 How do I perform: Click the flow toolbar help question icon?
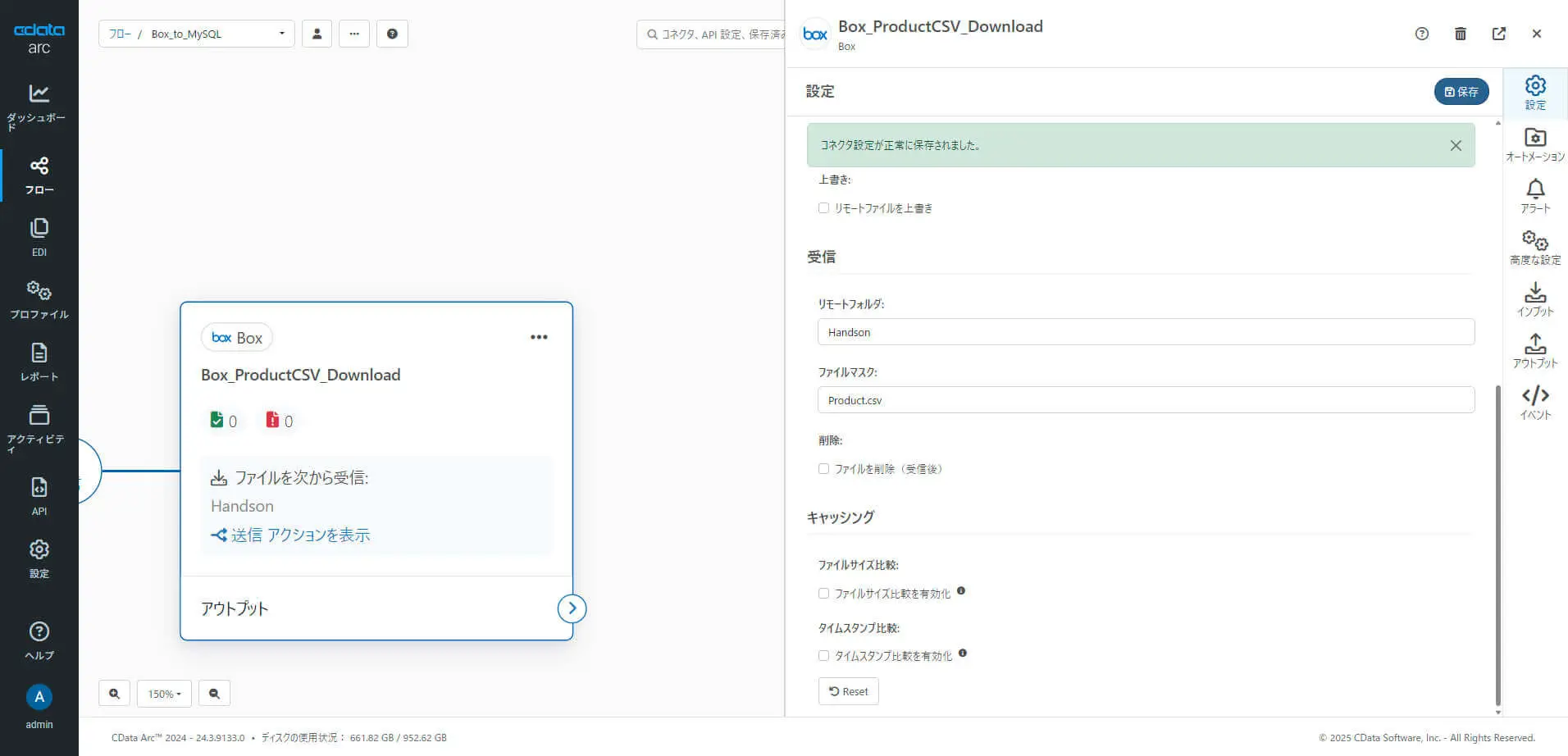click(x=392, y=34)
